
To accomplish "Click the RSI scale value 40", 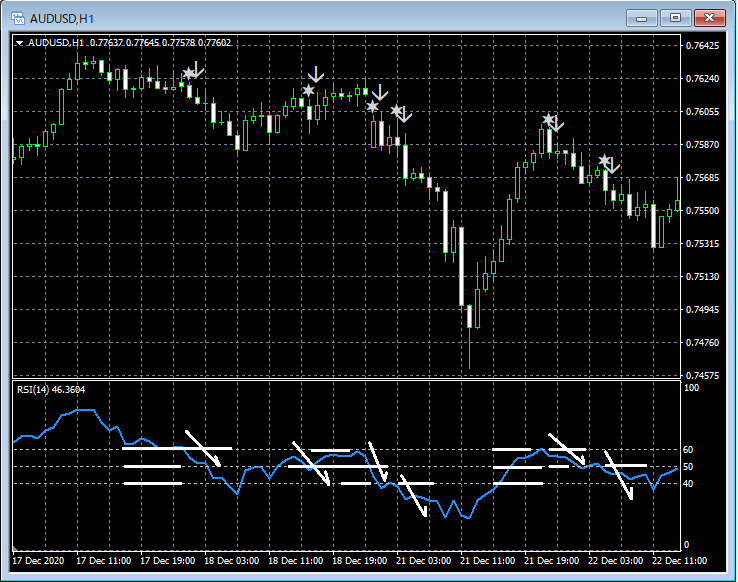I will pyautogui.click(x=688, y=484).
